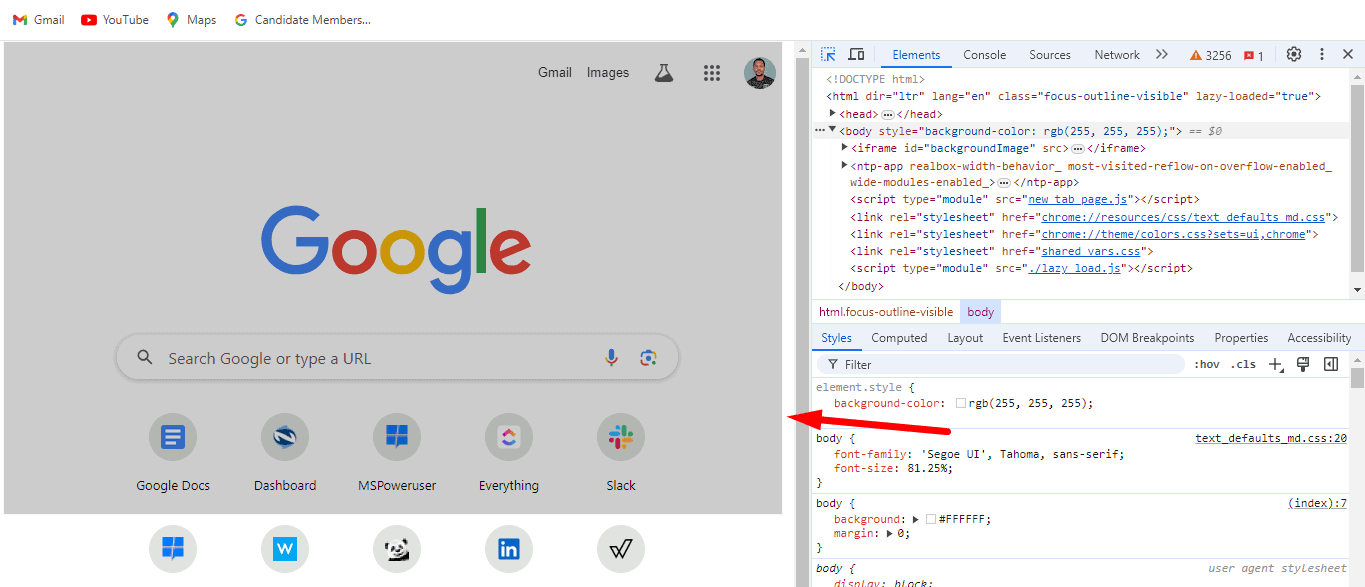The width and height of the screenshot is (1365, 587).
Task: Open rgb(255, 255, 255) color swatch
Action: pyautogui.click(x=961, y=404)
